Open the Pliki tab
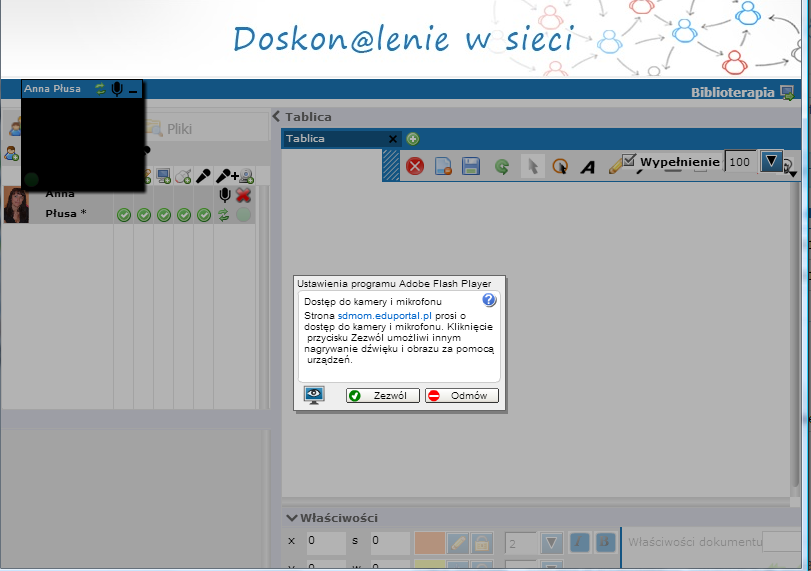811x571 pixels. 171,128
